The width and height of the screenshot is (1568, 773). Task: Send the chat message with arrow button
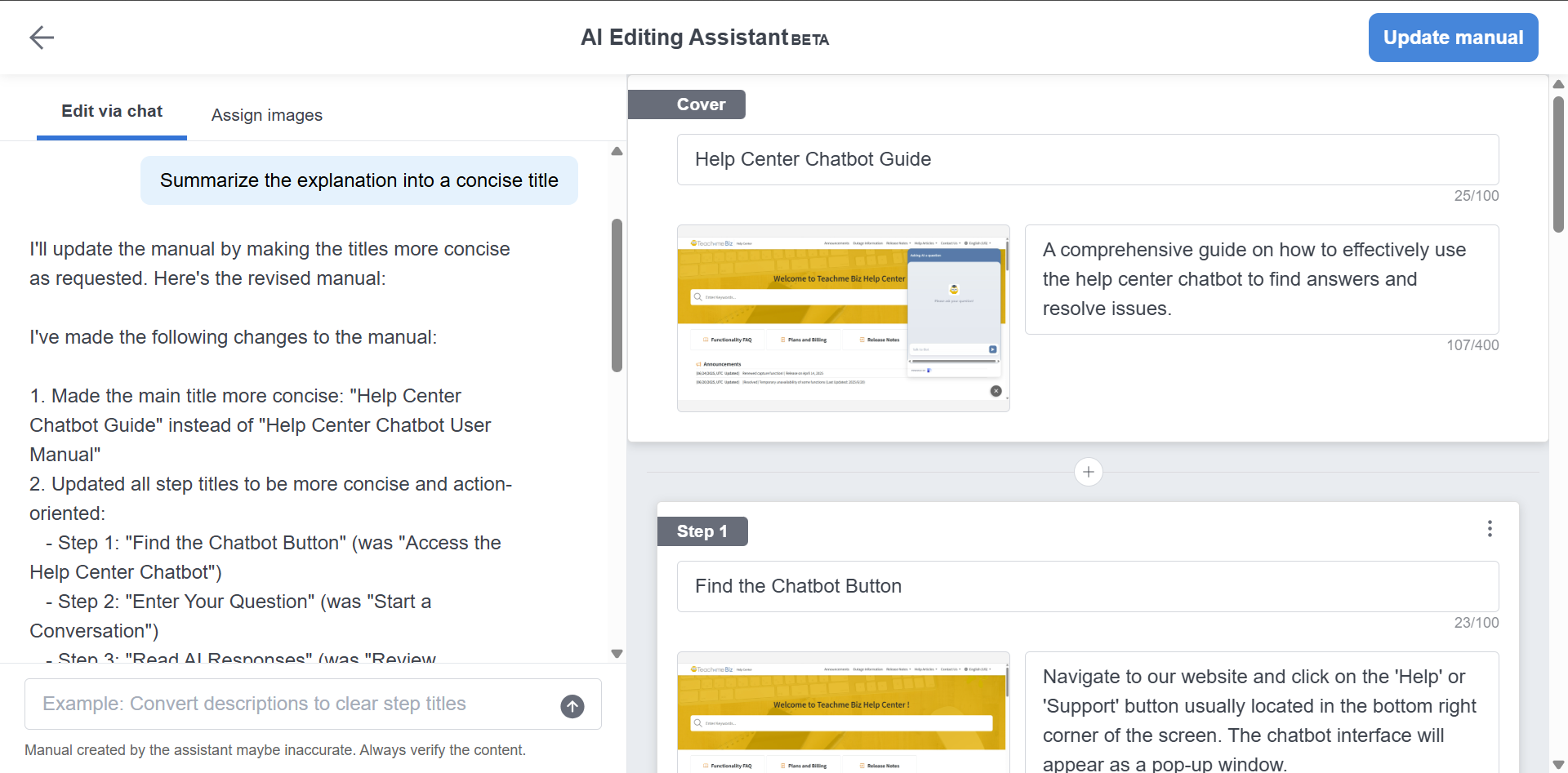click(572, 706)
